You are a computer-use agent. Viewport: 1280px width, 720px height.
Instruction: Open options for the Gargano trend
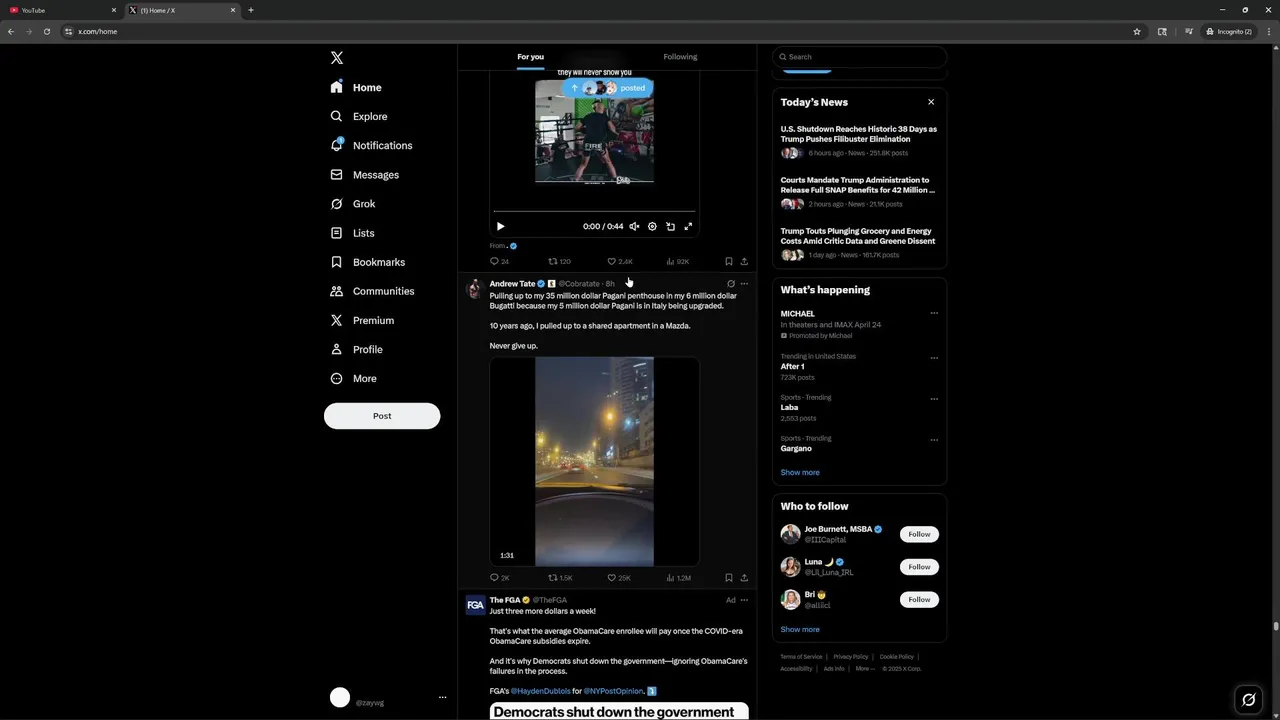point(934,440)
